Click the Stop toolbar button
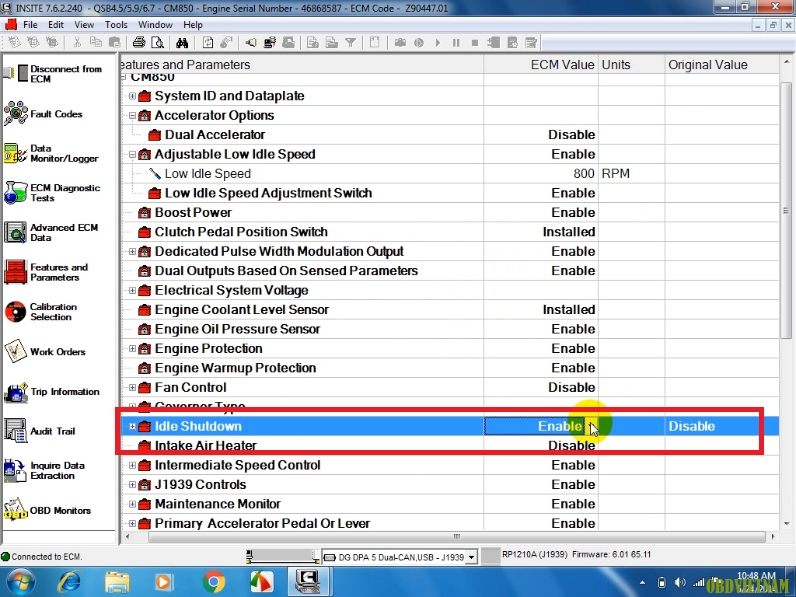This screenshot has width=796, height=597. (475, 43)
